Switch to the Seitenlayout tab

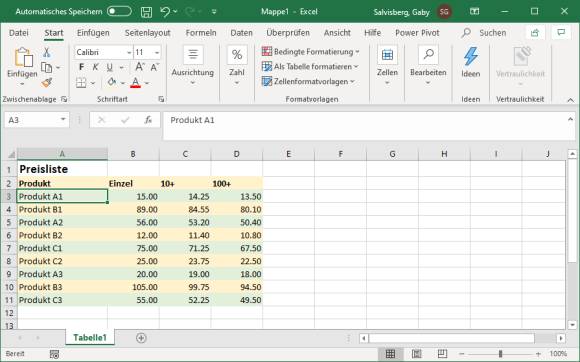[148, 33]
